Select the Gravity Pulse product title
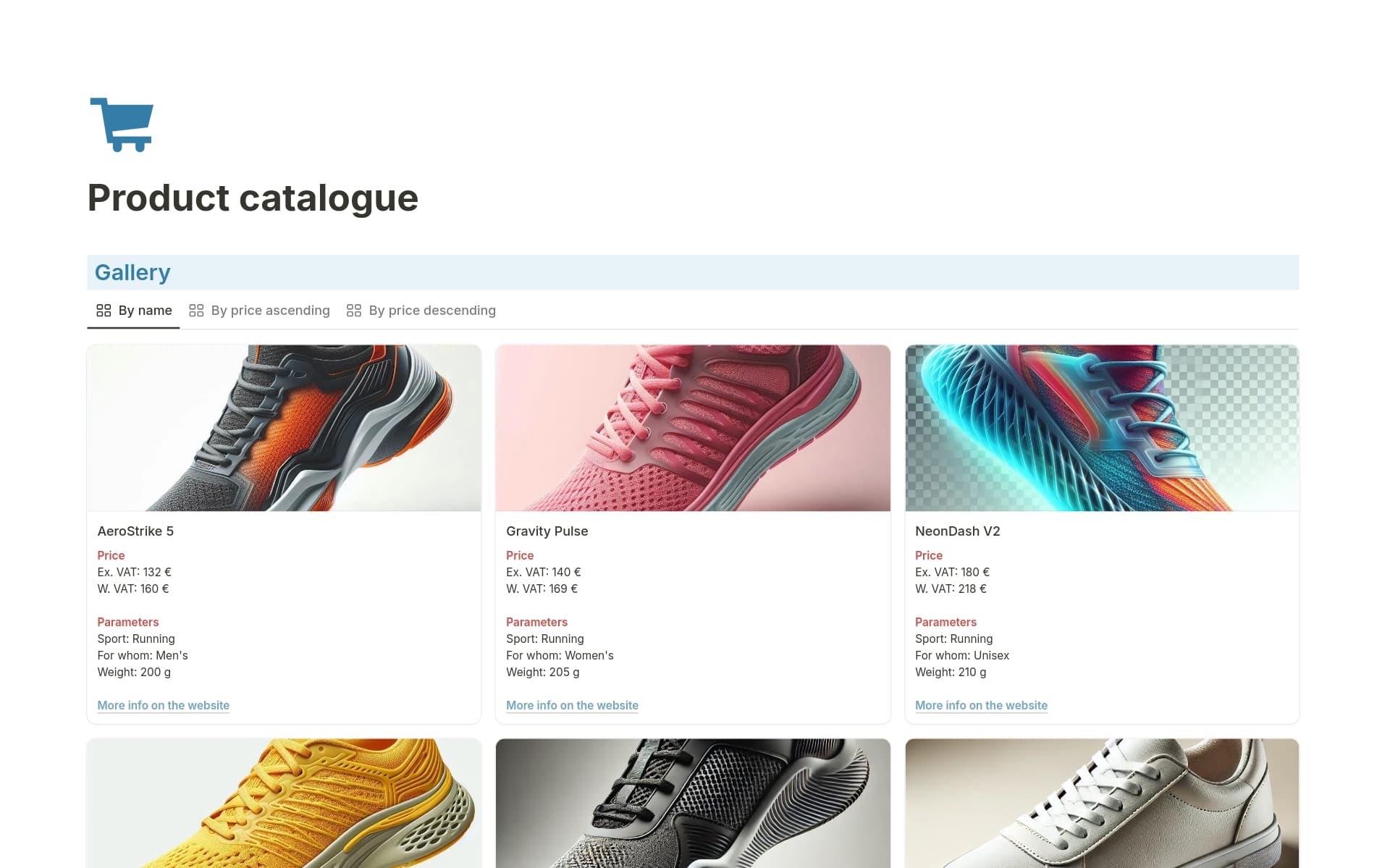Image resolution: width=1390 pixels, height=868 pixels. point(547,531)
